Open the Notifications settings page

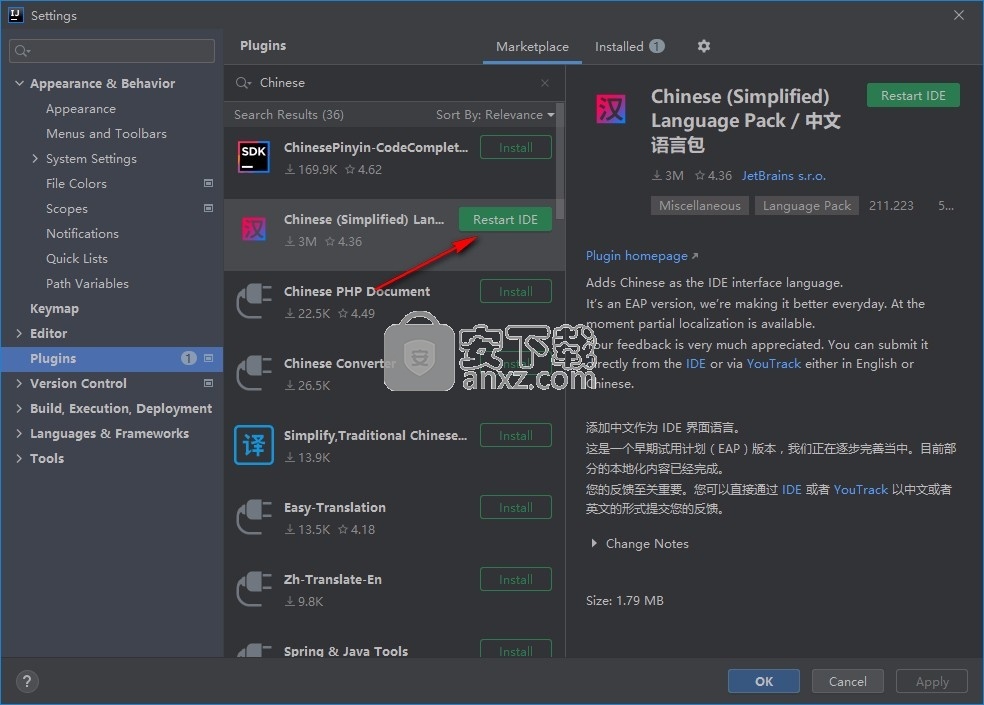[x=82, y=234]
